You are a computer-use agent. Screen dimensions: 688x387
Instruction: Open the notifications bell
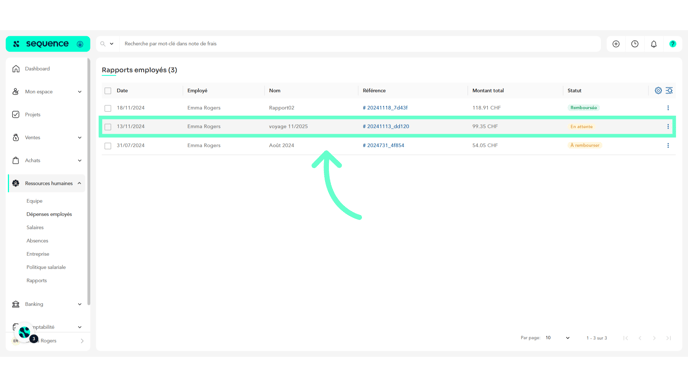(654, 44)
